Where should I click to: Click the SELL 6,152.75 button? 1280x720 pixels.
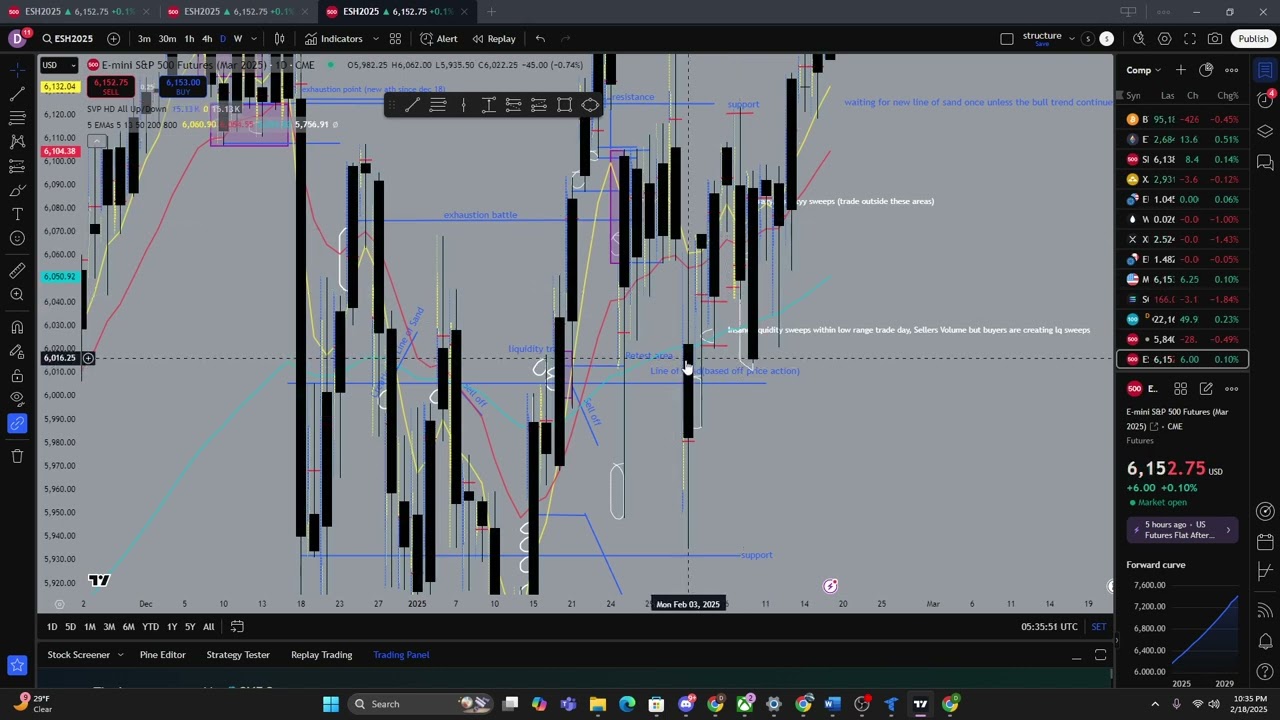tap(110, 87)
